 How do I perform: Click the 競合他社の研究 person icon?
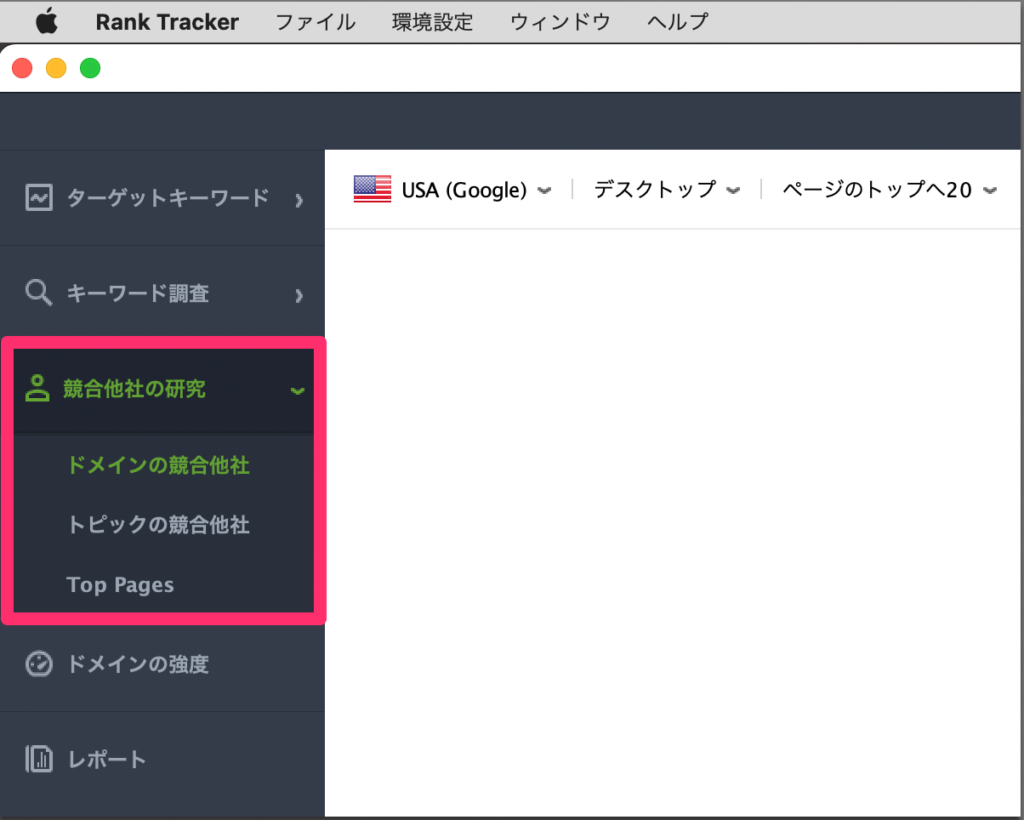coord(37,388)
